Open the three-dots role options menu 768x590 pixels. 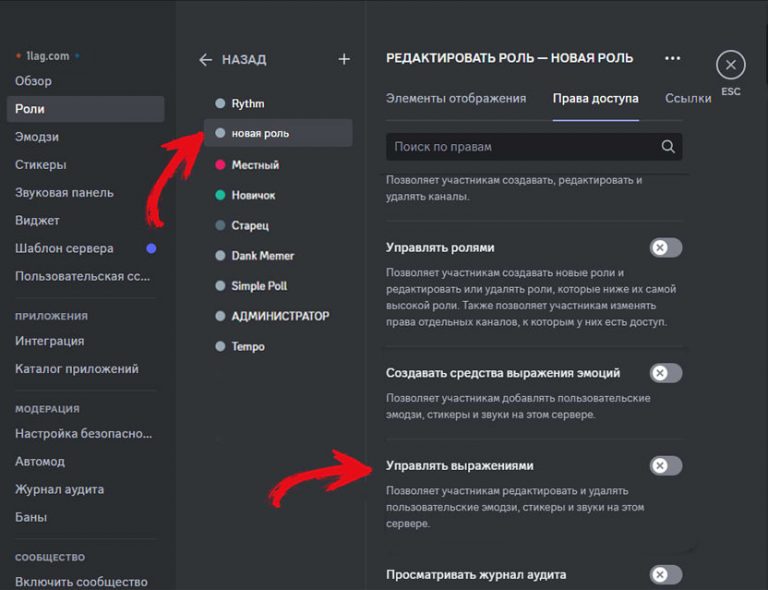pos(672,58)
